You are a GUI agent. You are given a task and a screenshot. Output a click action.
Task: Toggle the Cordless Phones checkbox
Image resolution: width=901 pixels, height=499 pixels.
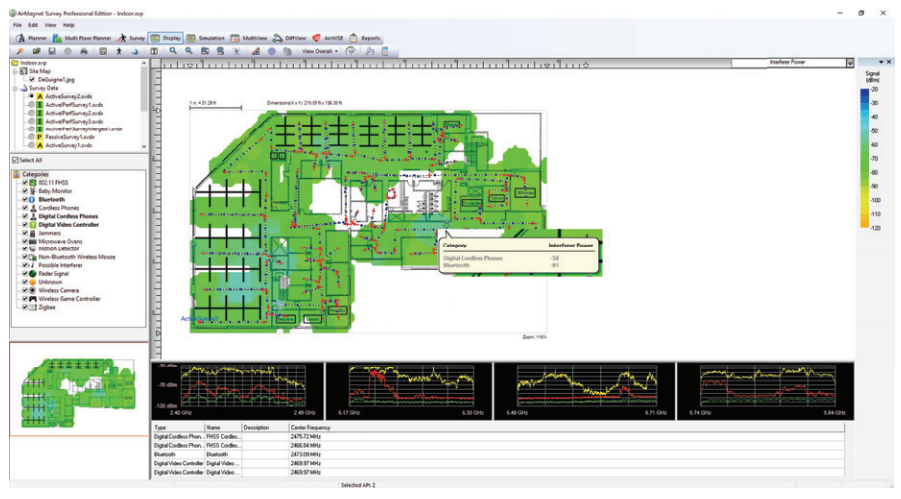tap(25, 208)
